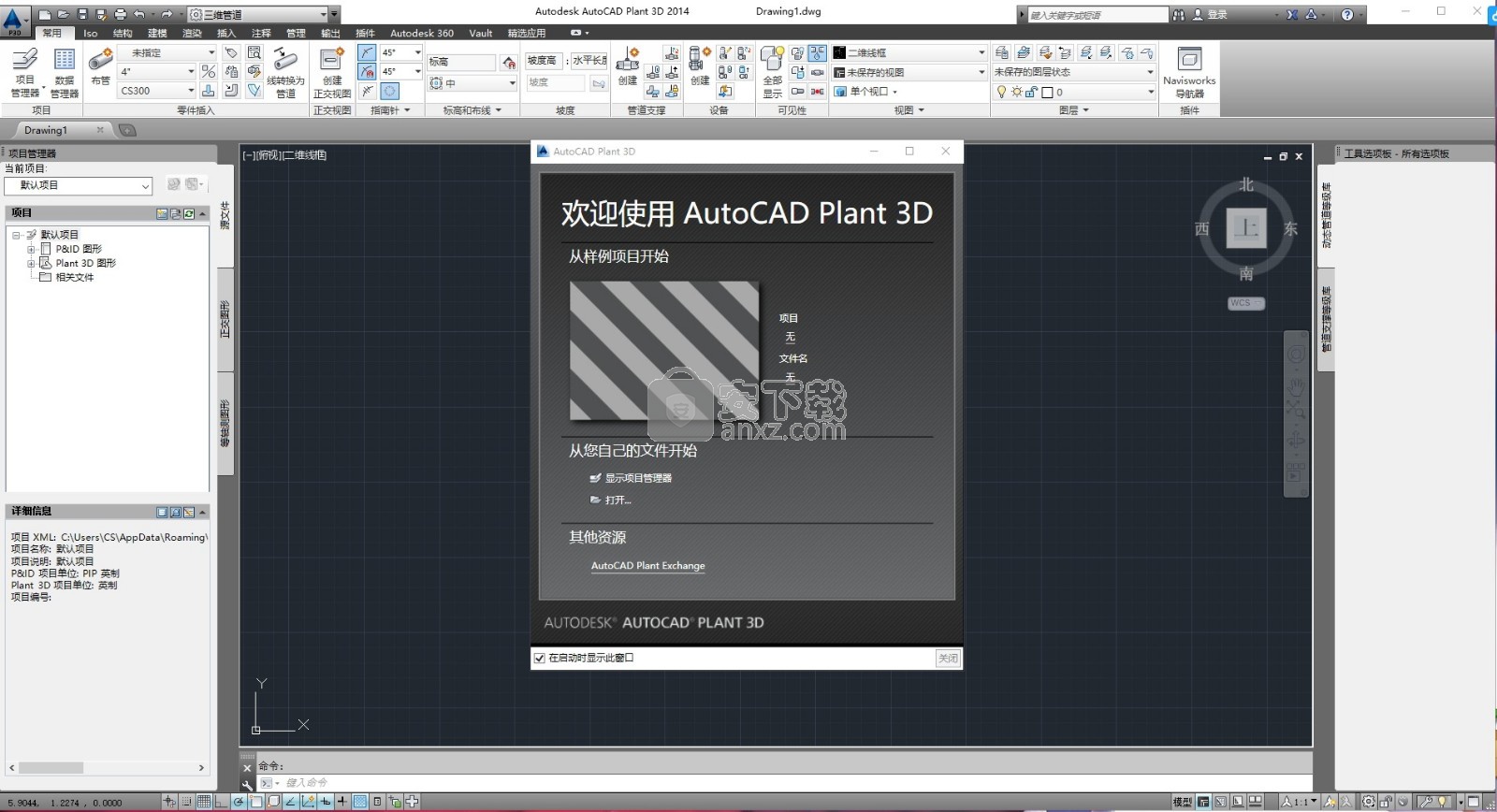Click the 创建 pipe support icon
1497x812 pixels.
pyautogui.click(x=628, y=64)
